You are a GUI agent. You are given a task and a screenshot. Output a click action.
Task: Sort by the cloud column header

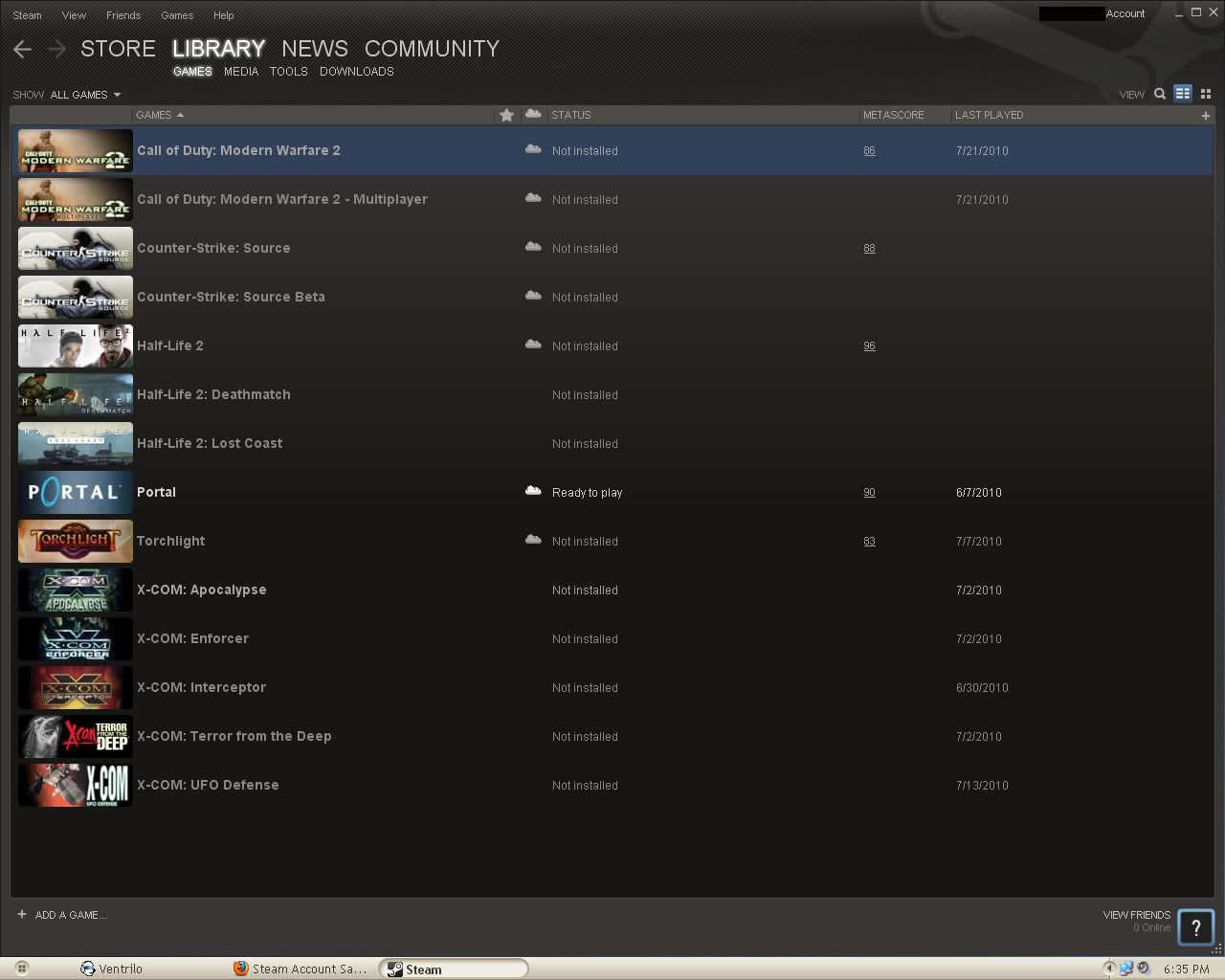tap(533, 114)
